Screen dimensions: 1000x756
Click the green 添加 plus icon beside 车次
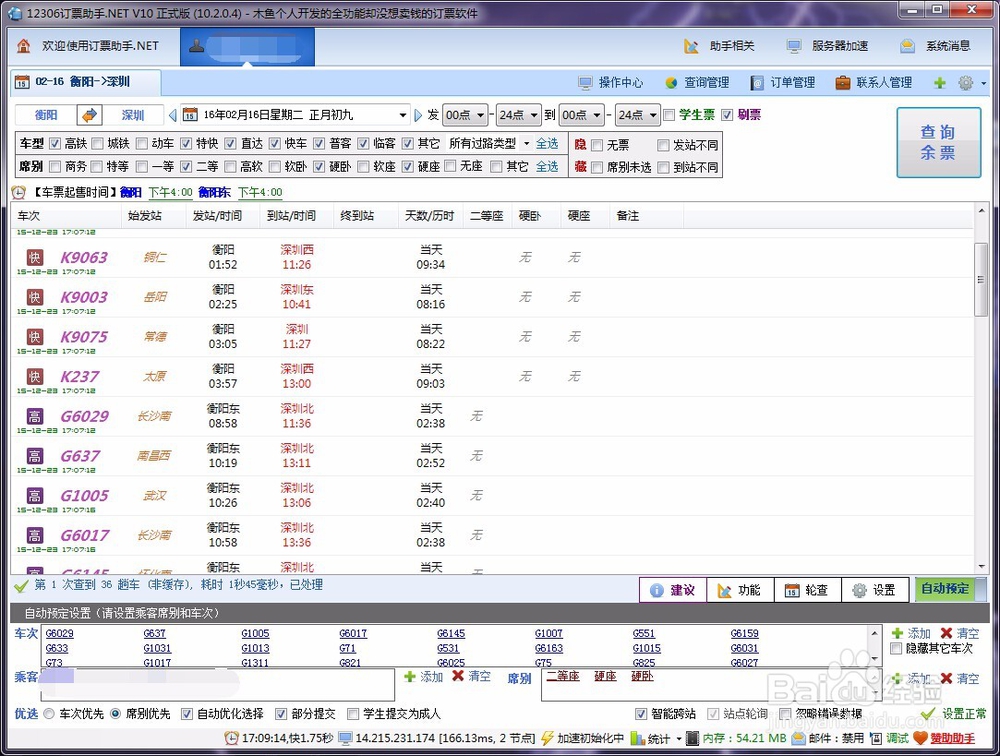898,632
